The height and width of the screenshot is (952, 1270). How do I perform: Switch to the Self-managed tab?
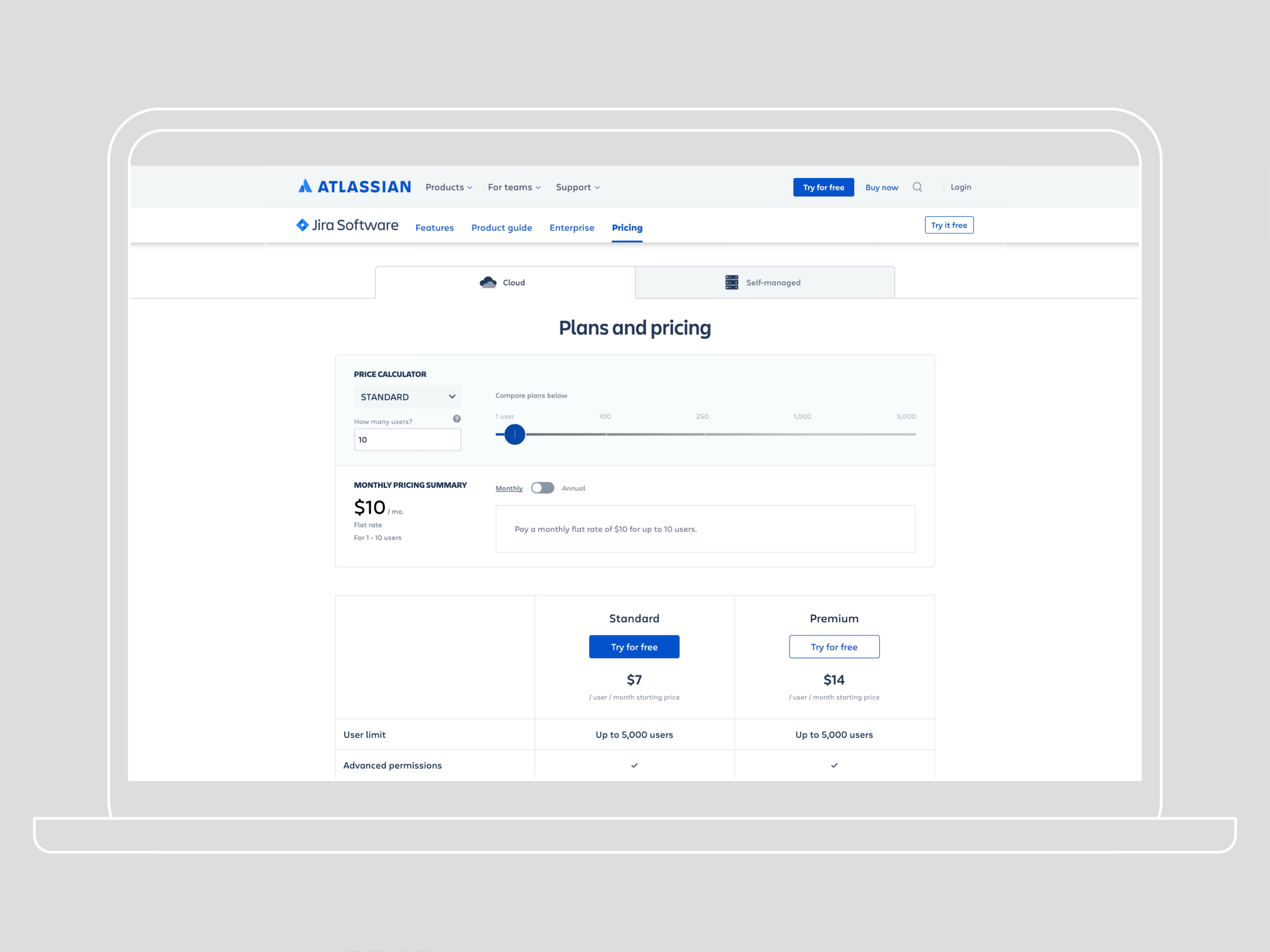pos(772,282)
